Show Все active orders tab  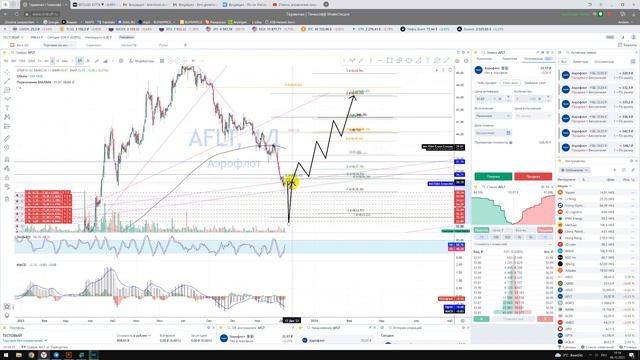tap(564, 62)
